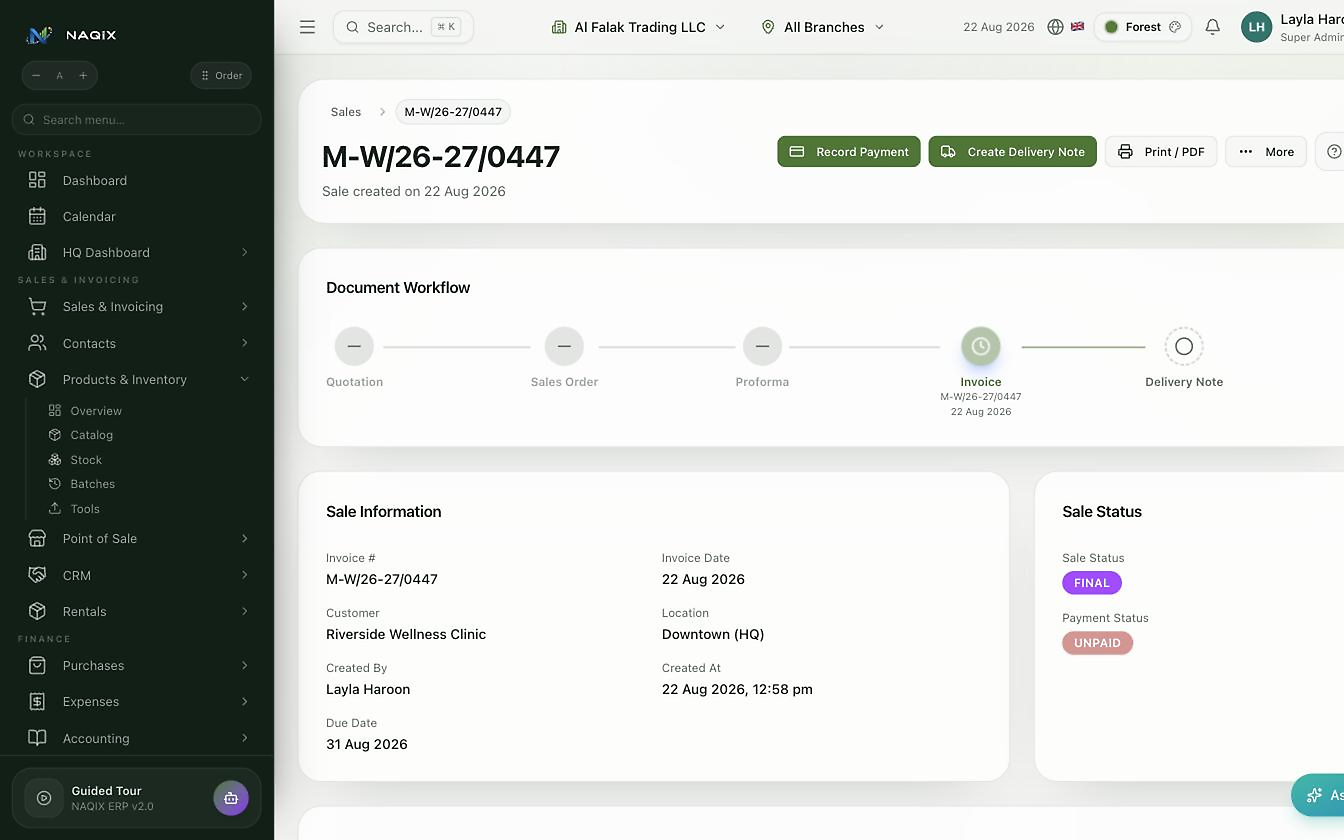Click the Dashboard grid icon
The height and width of the screenshot is (840, 1344).
click(x=37, y=180)
